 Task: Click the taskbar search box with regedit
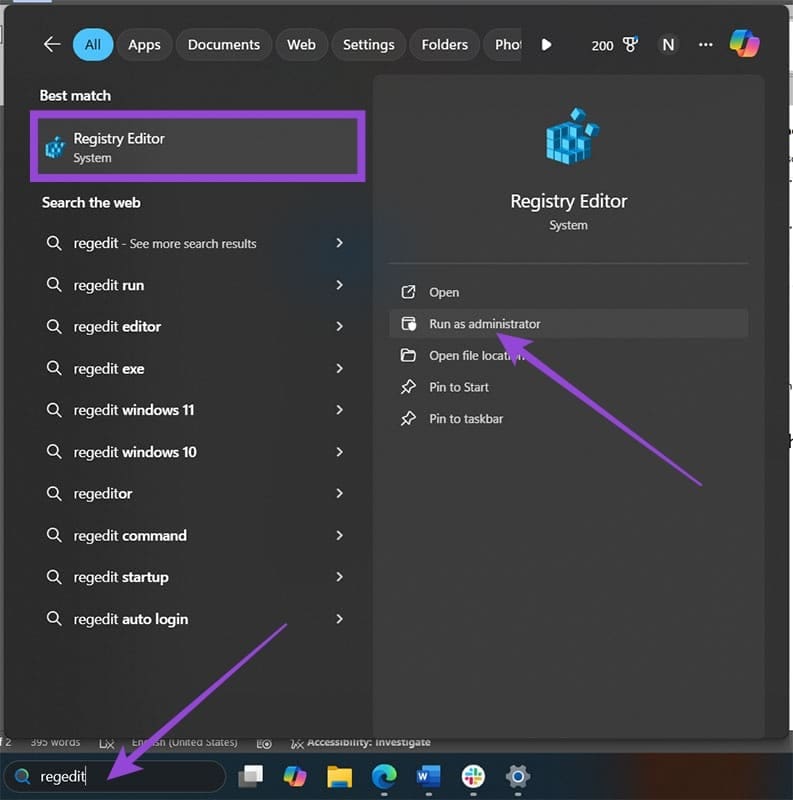[115, 776]
